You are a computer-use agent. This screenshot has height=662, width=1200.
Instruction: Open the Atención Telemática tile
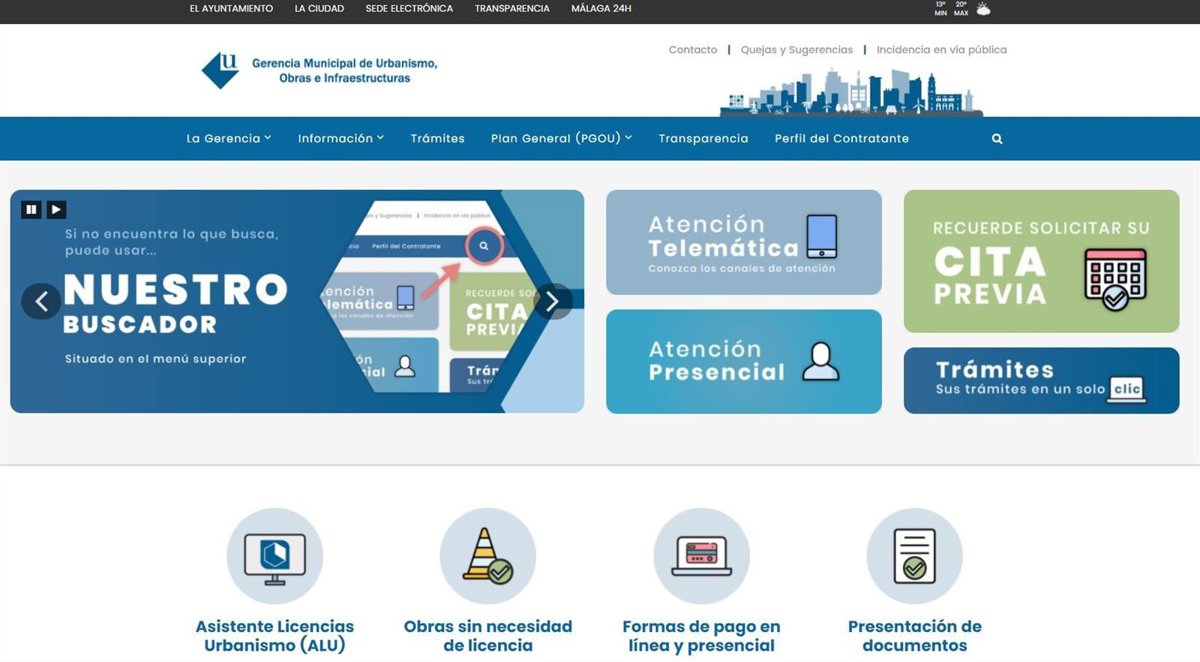[x=743, y=242]
